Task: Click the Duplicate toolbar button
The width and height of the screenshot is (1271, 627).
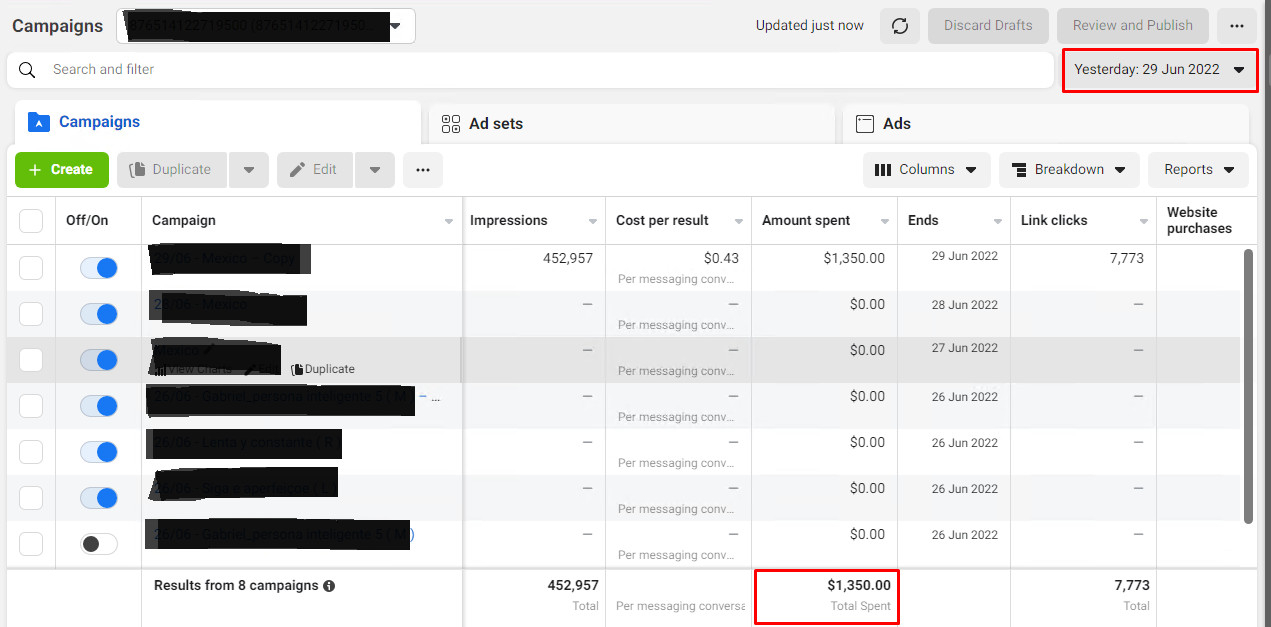Action: tap(172, 170)
